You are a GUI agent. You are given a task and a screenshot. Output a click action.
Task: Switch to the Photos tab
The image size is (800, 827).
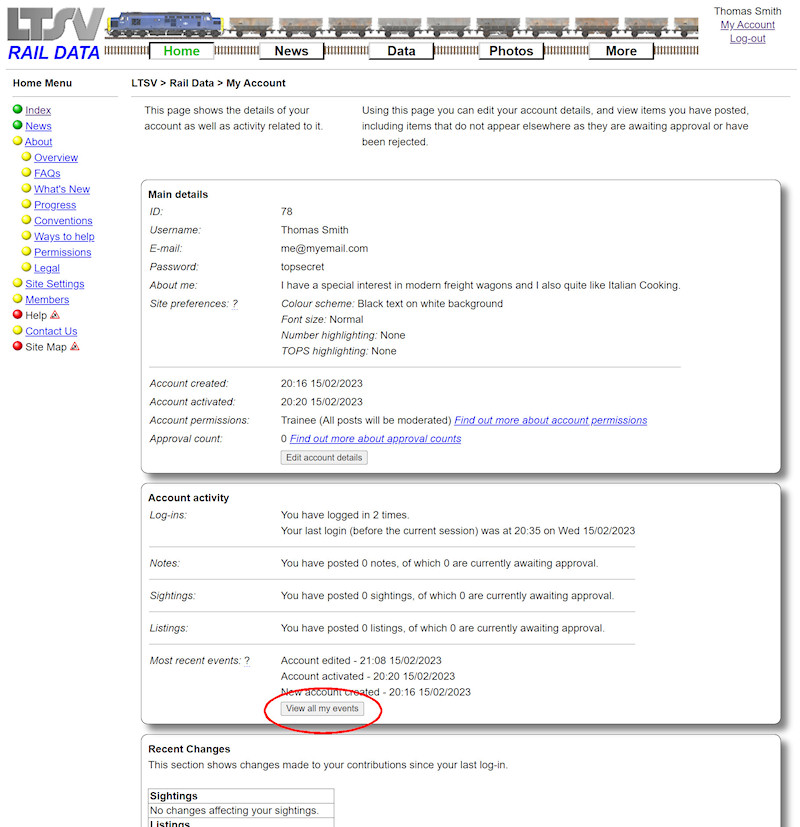[x=510, y=50]
